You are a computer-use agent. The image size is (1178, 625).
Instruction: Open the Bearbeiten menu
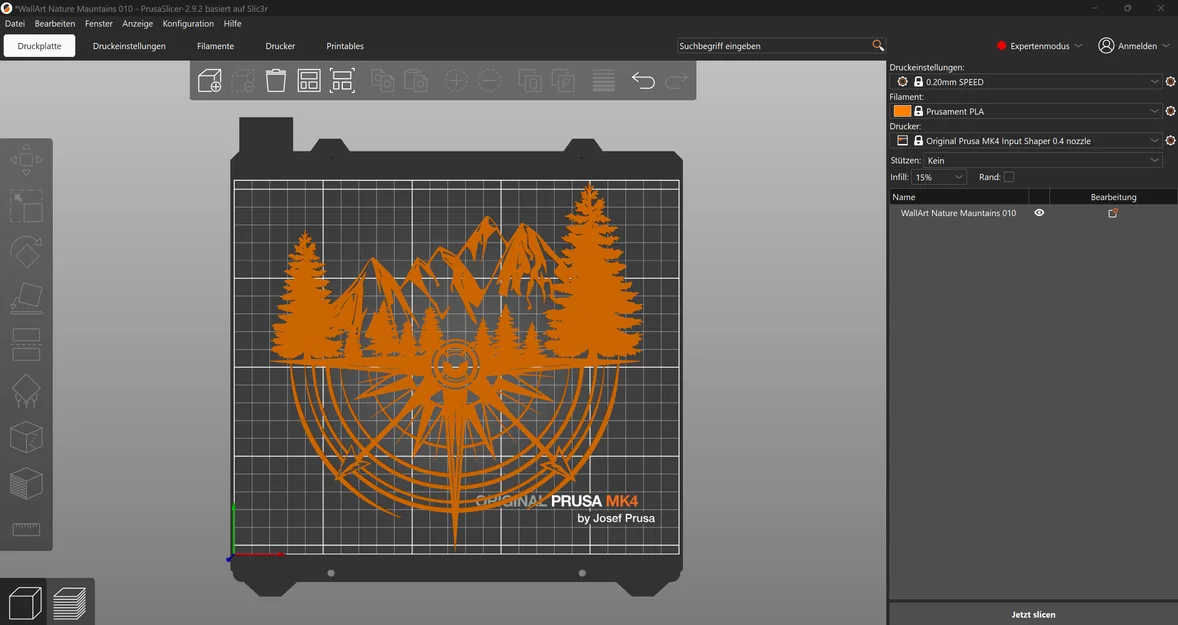[55, 23]
